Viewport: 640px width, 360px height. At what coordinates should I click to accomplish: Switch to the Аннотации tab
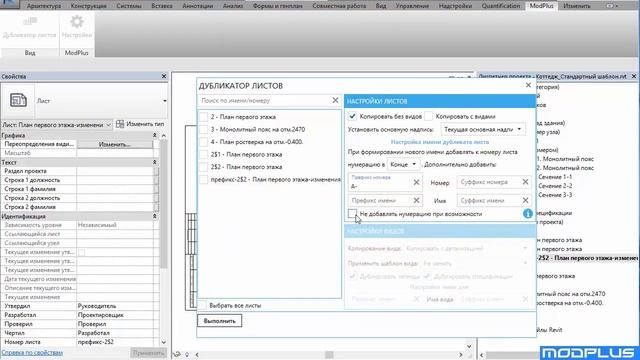point(198,6)
